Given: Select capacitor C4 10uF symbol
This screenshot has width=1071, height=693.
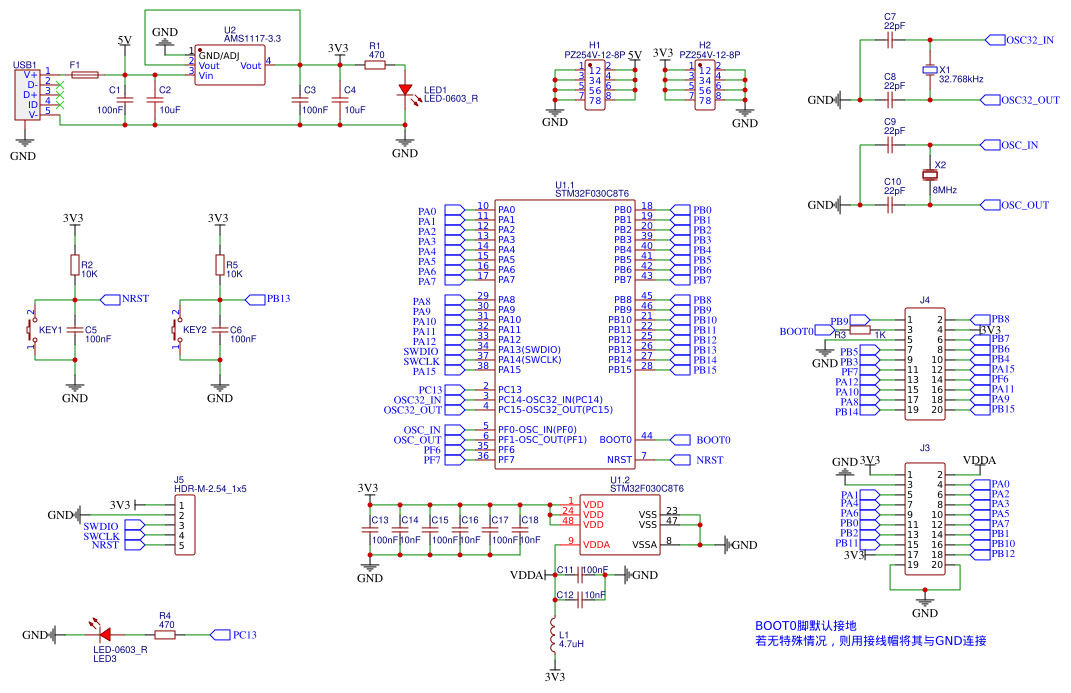Looking at the screenshot, I should (340, 100).
